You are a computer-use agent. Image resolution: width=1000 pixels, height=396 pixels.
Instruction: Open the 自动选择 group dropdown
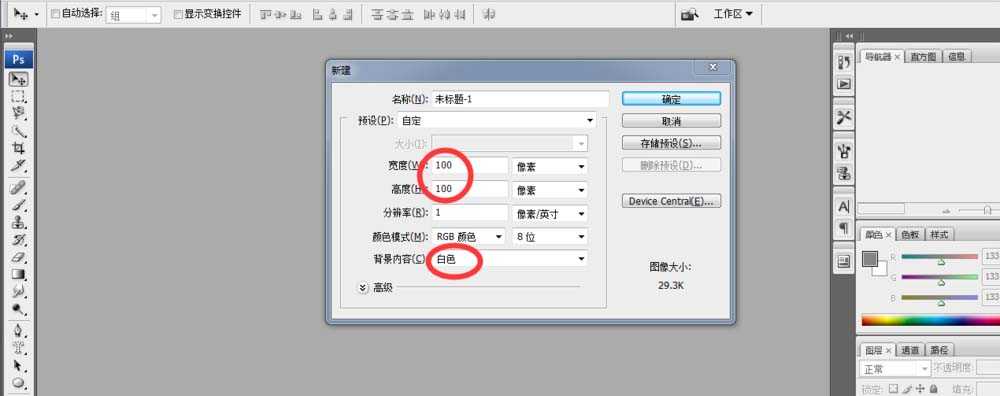pos(133,15)
